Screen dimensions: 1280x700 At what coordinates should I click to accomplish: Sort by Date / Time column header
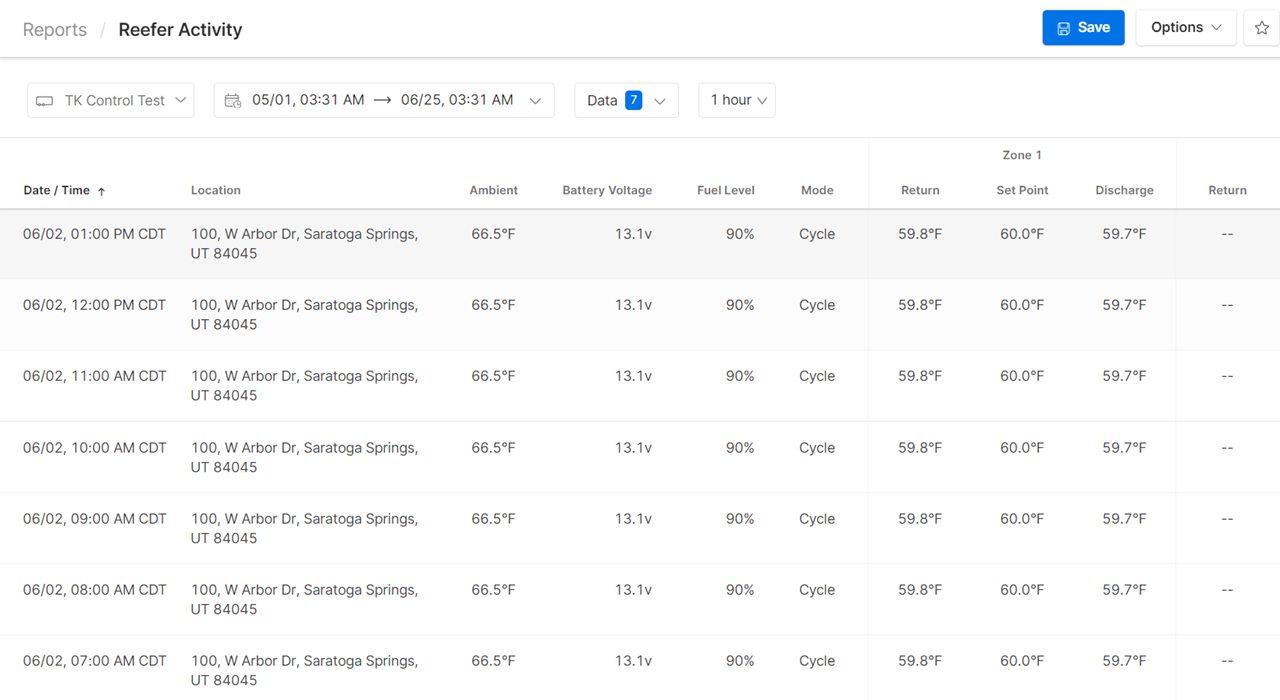pos(64,190)
